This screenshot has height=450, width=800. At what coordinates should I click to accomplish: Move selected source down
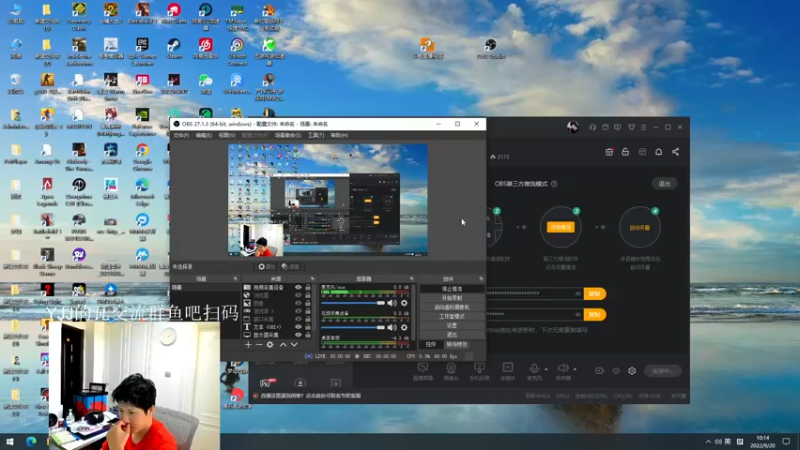point(294,345)
